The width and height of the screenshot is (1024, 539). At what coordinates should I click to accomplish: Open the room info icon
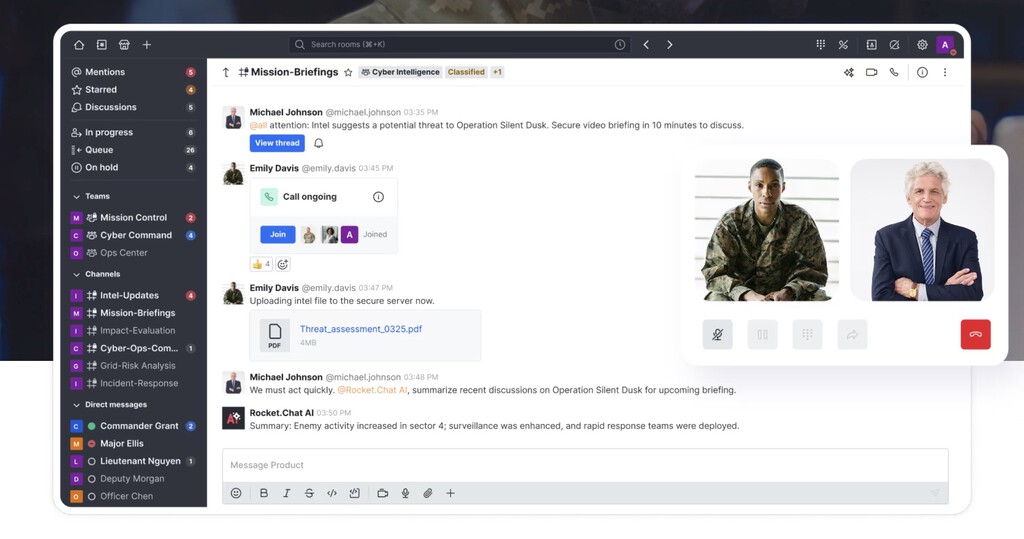[x=922, y=73]
